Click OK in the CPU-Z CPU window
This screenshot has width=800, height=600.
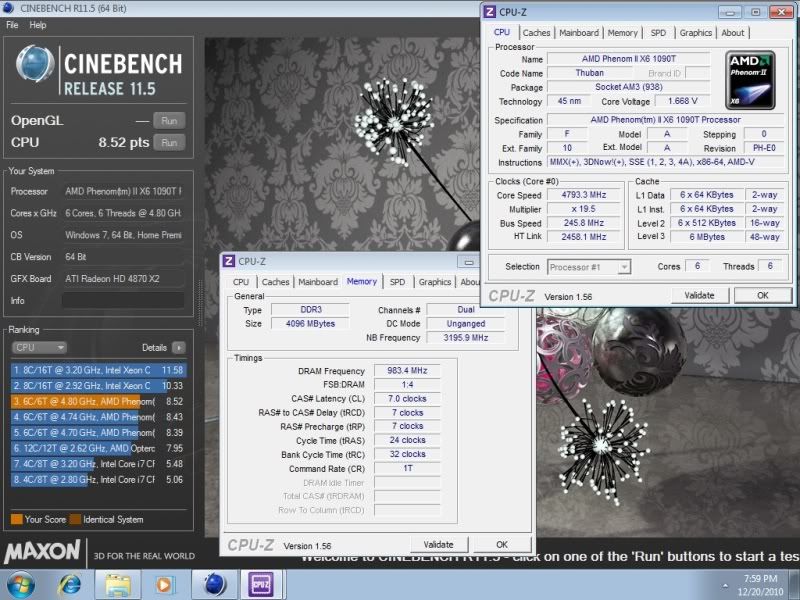click(763, 295)
